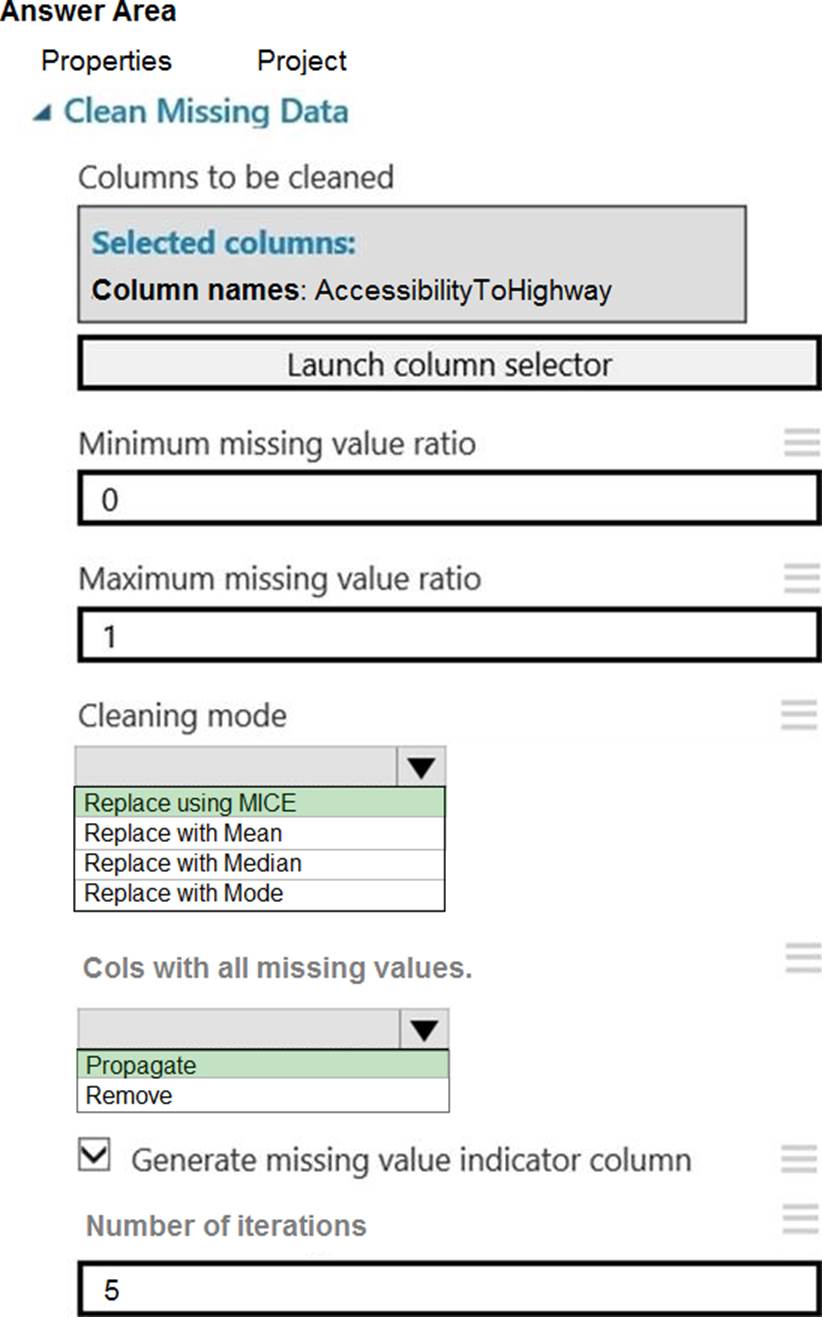Open the Cols with all missing values dropdown
The height and width of the screenshot is (1317, 822).
point(424,1029)
